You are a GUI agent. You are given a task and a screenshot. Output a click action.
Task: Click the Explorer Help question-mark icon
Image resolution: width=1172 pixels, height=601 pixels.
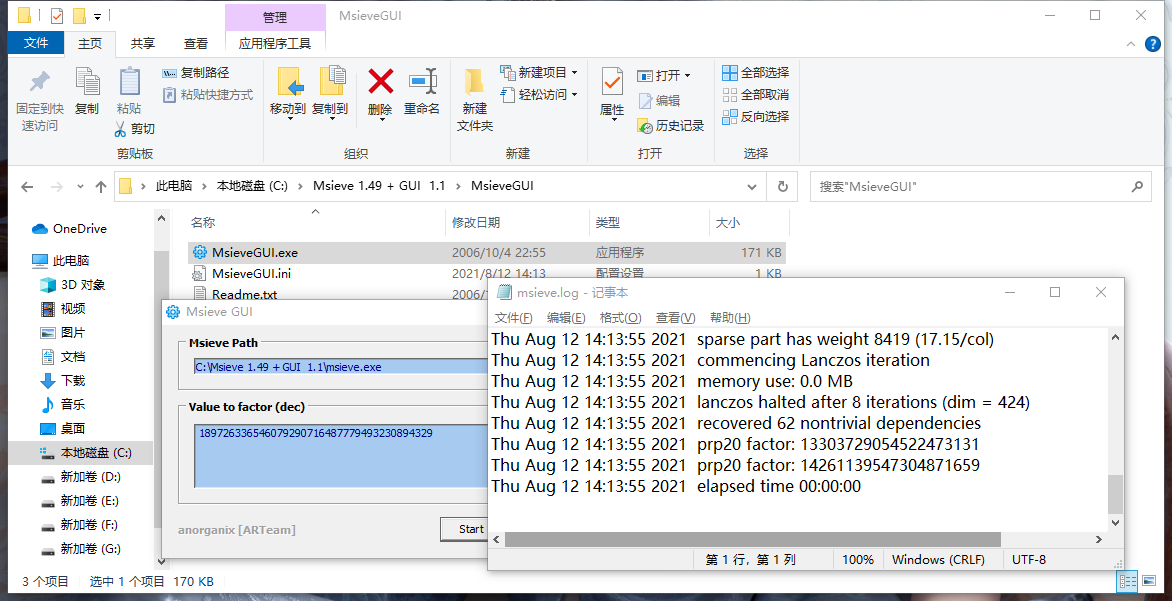[1153, 44]
